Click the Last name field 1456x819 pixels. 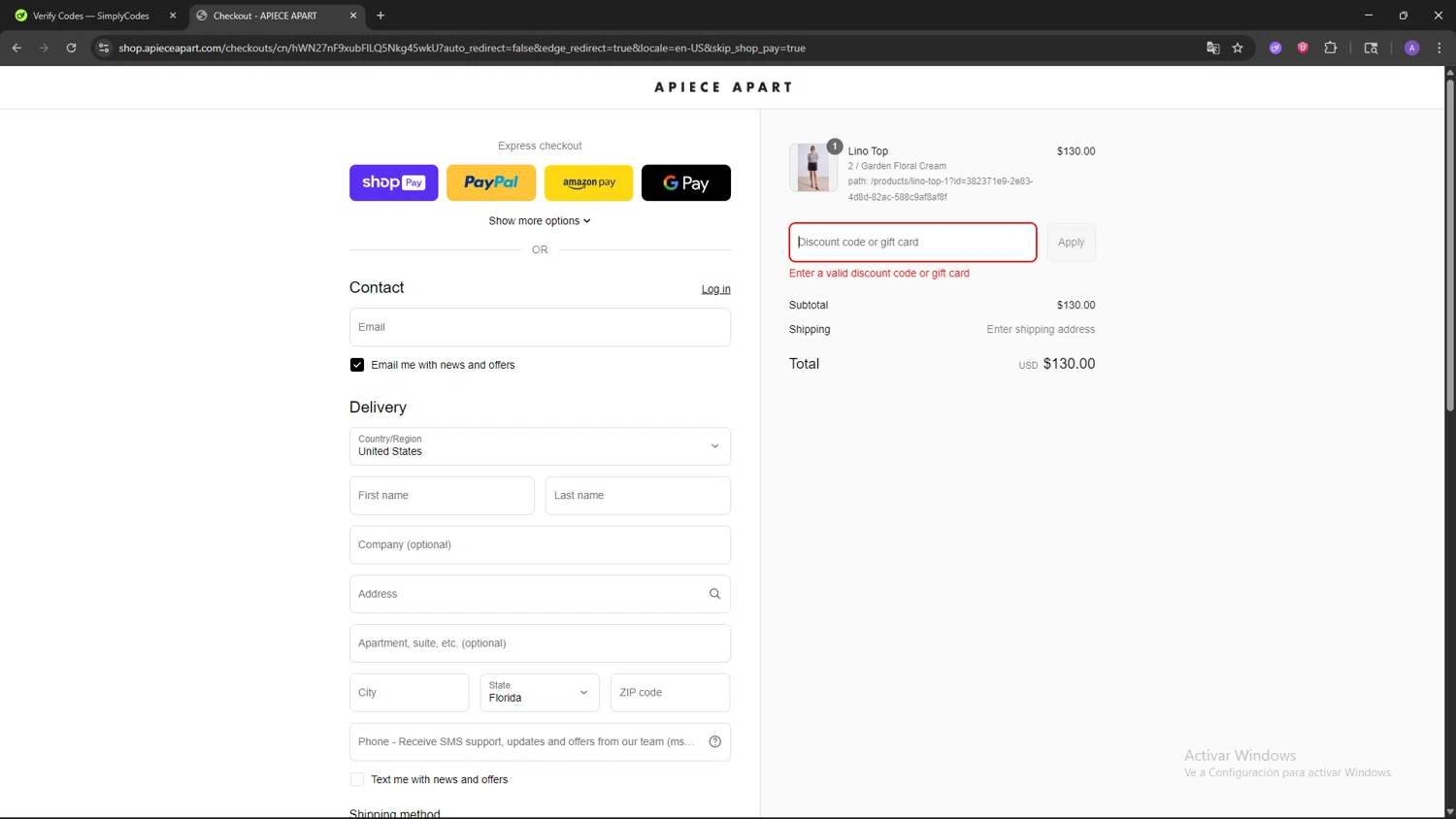click(638, 496)
